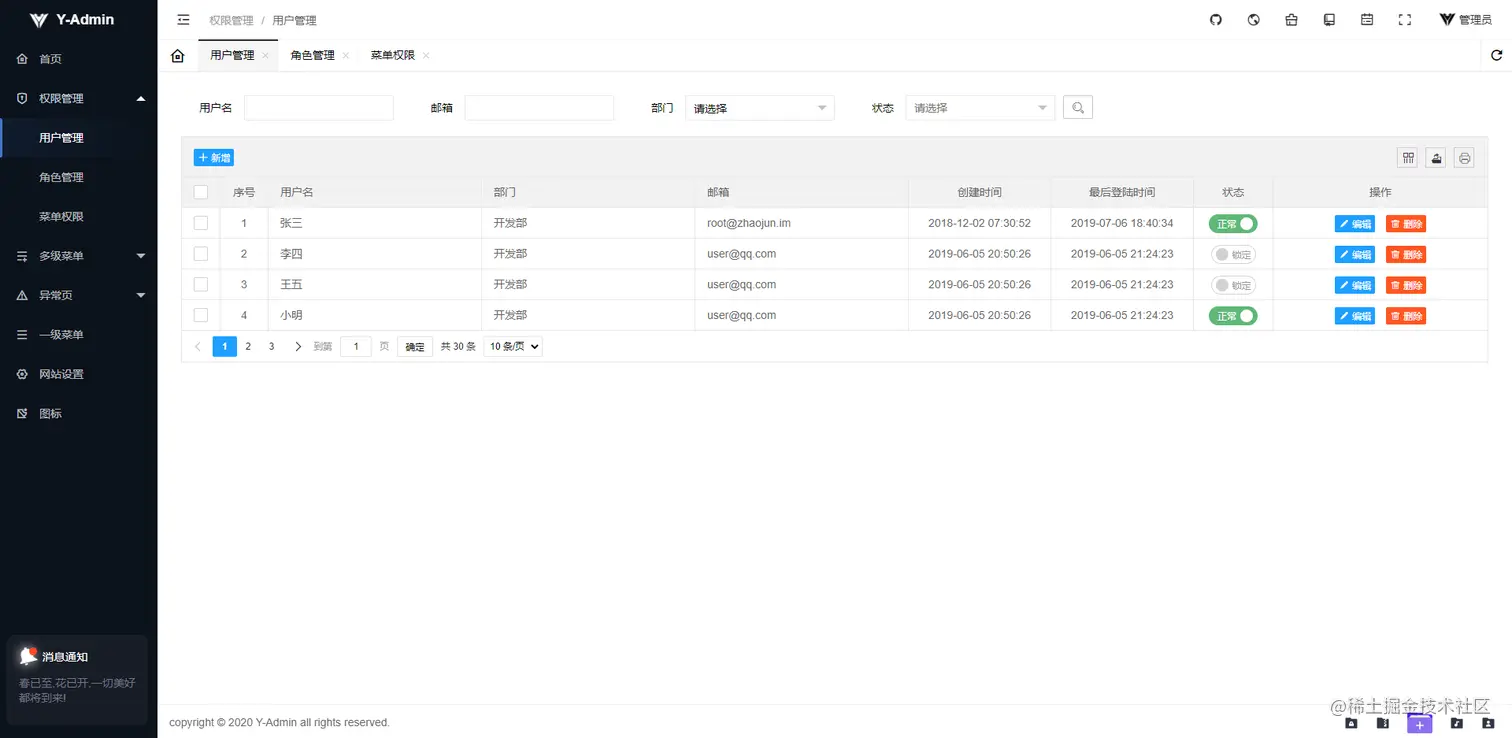The width and height of the screenshot is (1512, 738).
Task: Click the zipped folder icon at bottom
Action: pos(1383,723)
